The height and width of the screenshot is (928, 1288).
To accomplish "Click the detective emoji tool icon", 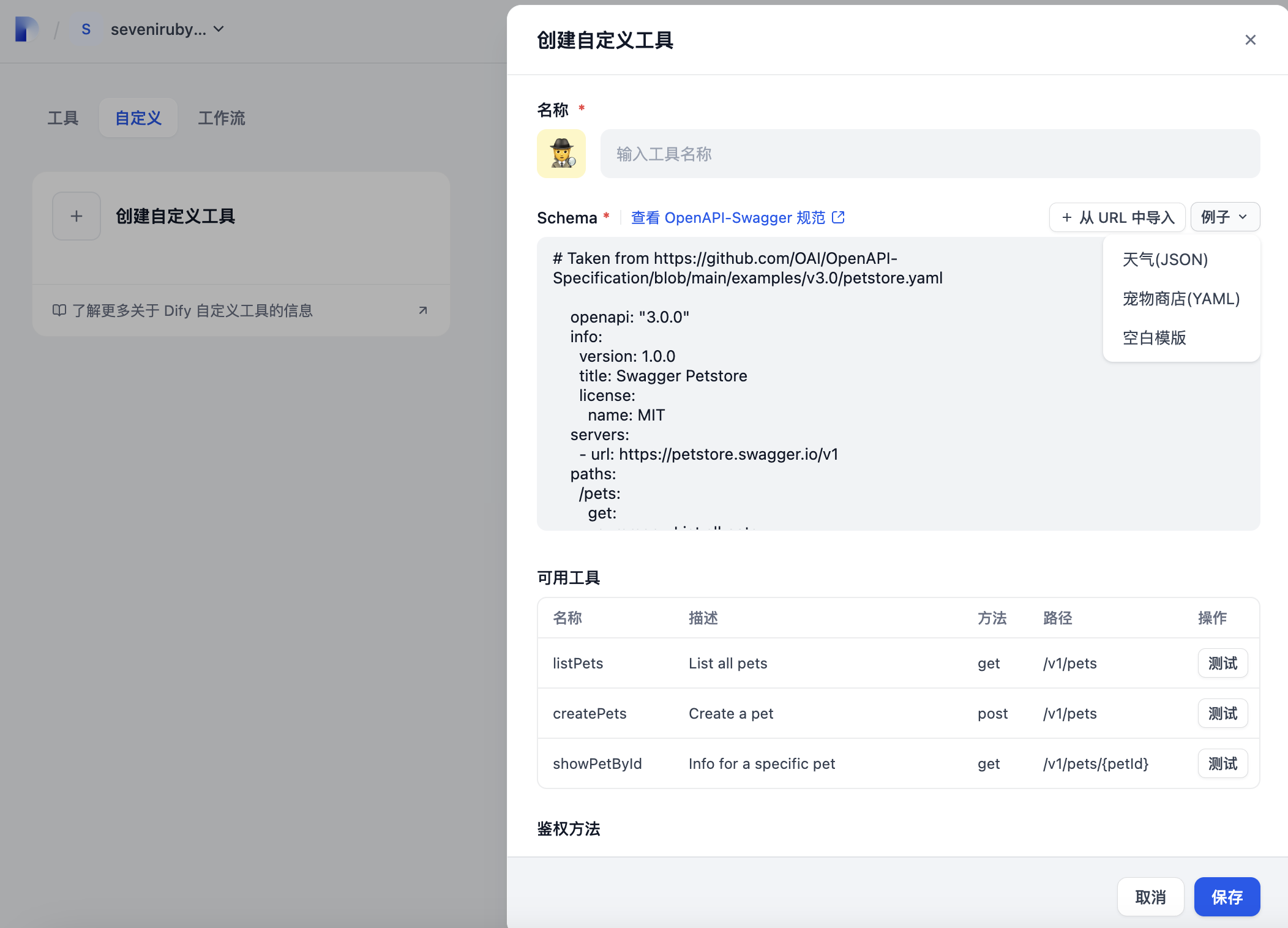I will [561, 154].
